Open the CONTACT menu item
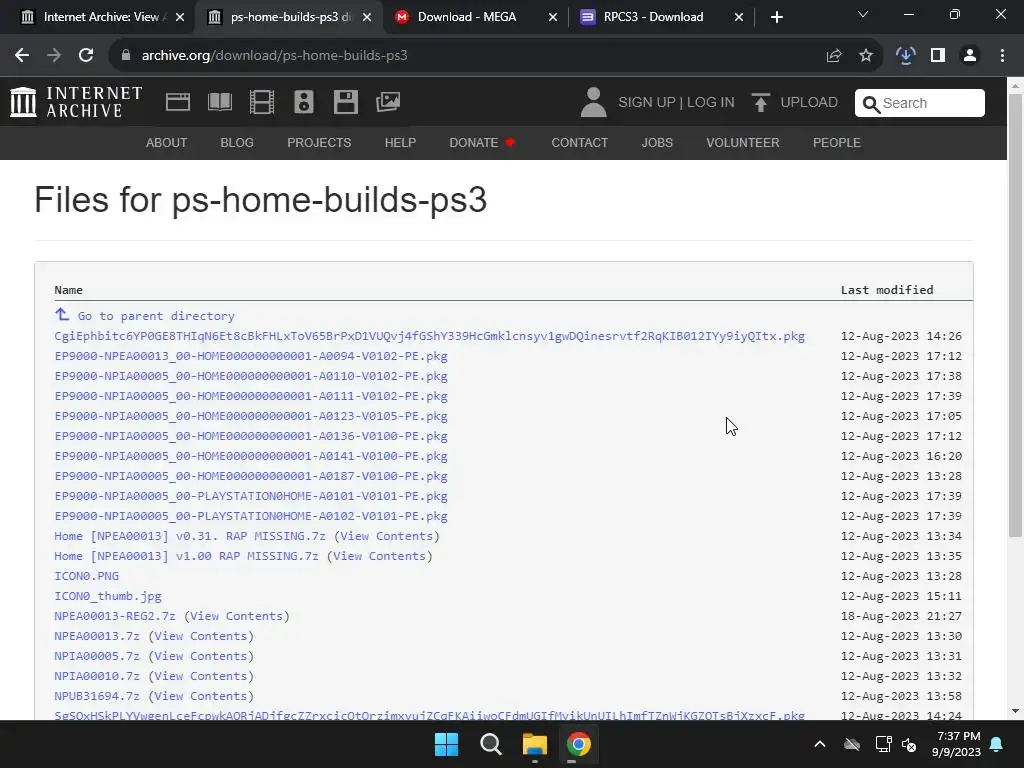1024x768 pixels. click(x=579, y=142)
